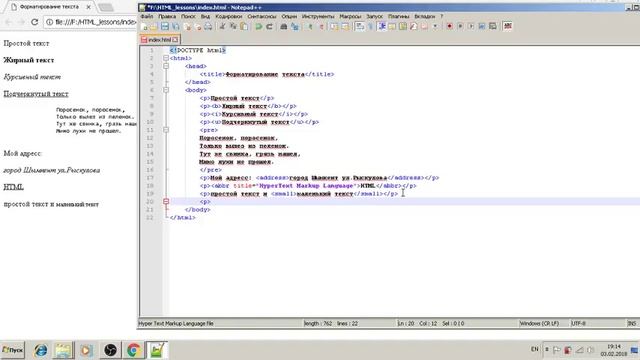Click the Save All toolbar icon

click(x=176, y=27)
